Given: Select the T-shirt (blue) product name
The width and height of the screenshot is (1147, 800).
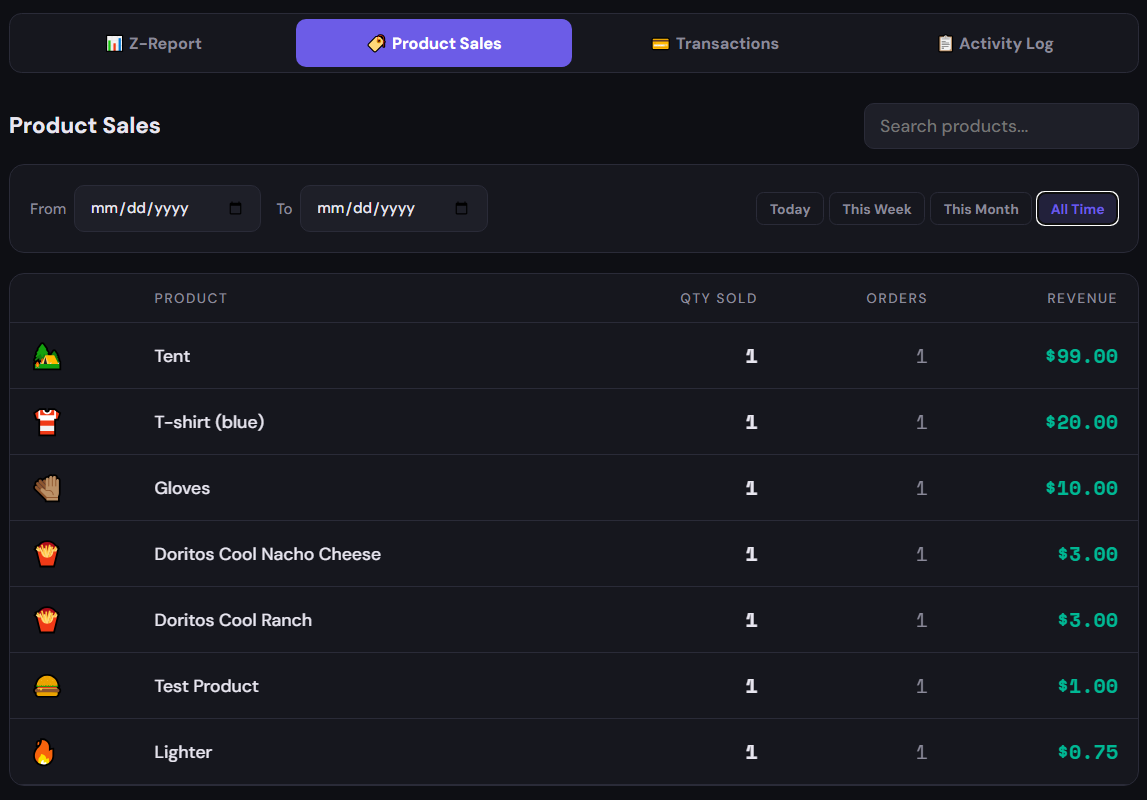Looking at the screenshot, I should coord(209,422).
